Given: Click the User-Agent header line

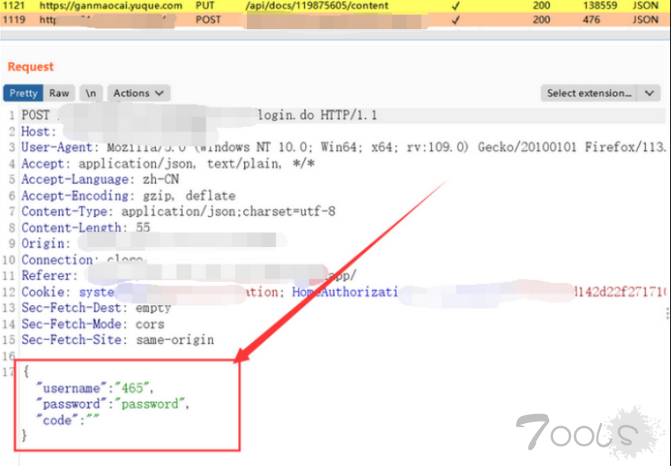Looking at the screenshot, I should tap(344, 148).
